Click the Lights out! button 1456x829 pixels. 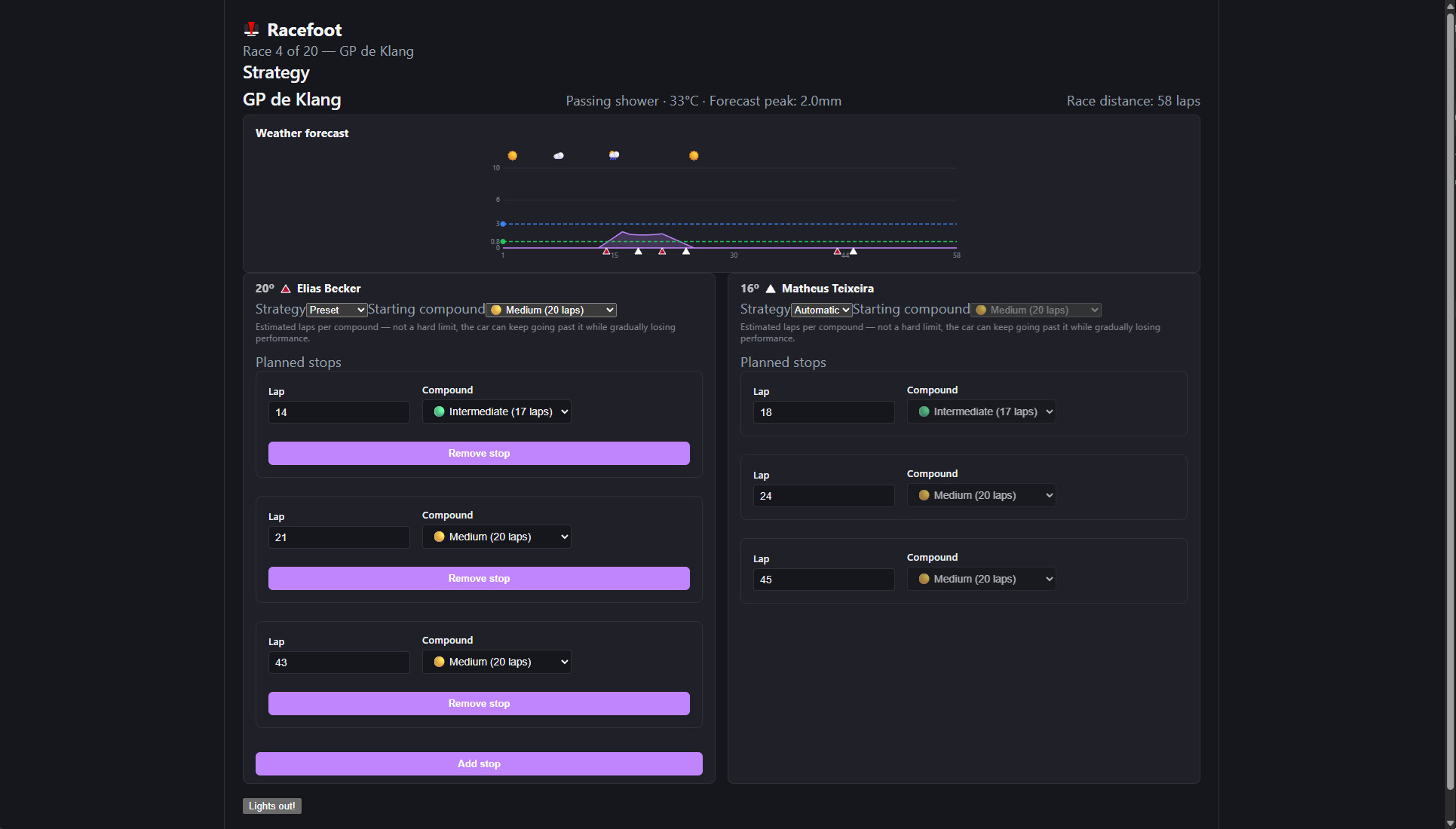[272, 806]
